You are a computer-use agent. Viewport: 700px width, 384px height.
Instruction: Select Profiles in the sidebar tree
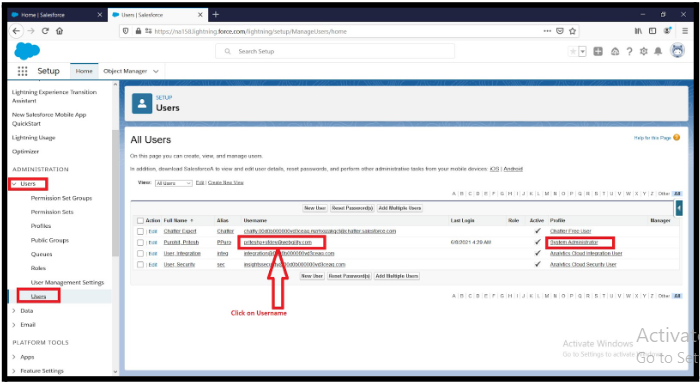pos(41,226)
